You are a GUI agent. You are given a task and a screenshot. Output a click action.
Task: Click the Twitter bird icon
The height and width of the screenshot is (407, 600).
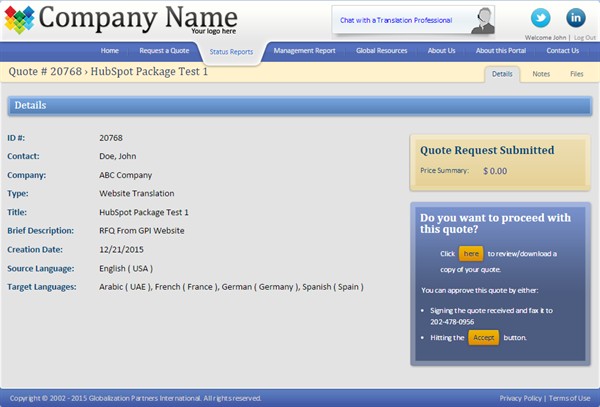click(x=541, y=18)
